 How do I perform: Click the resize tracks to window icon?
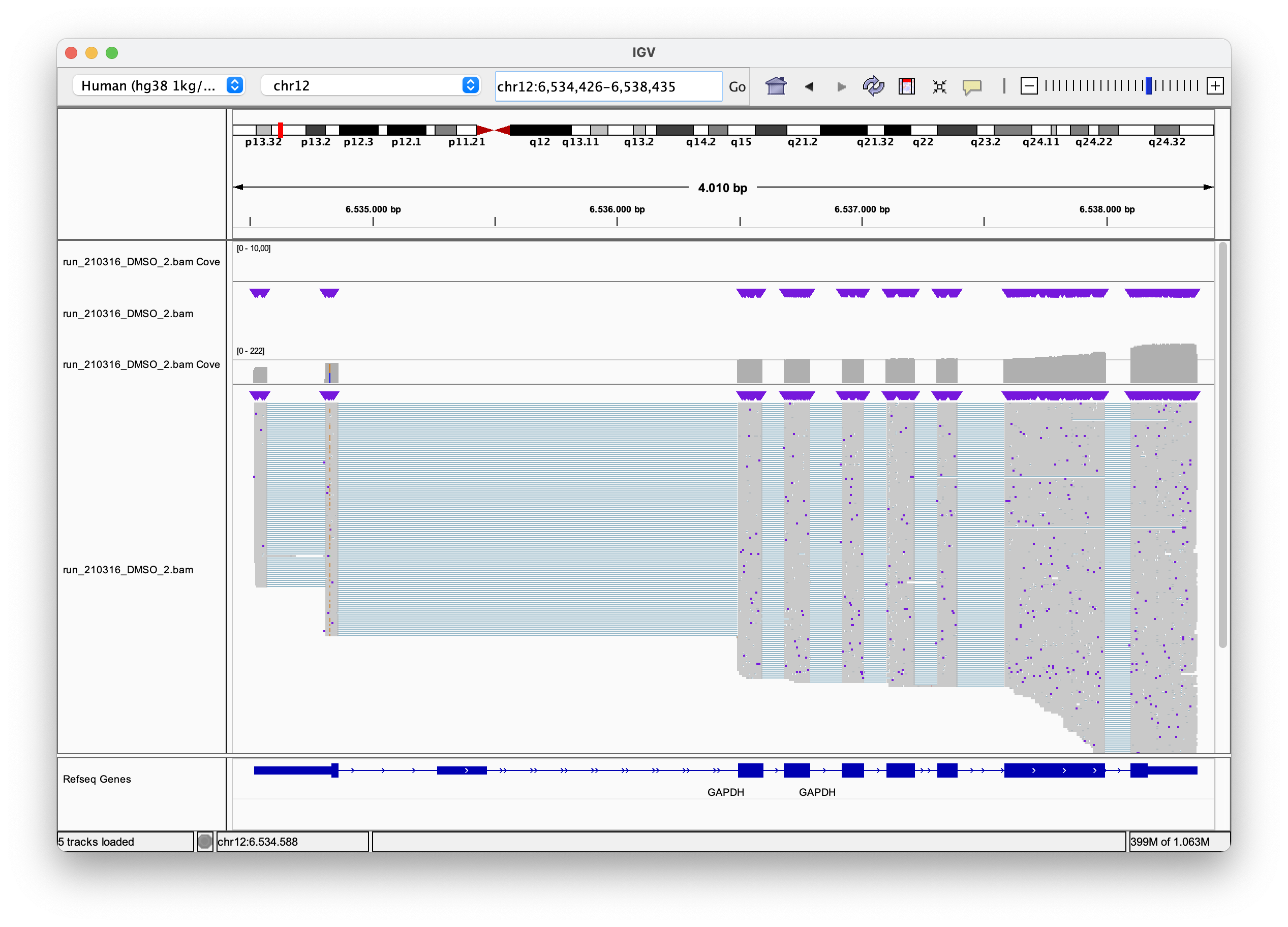[939, 86]
